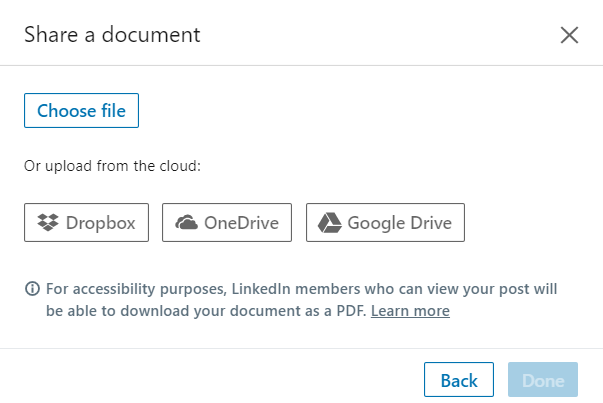
Task: Pick the Google Drive text label
Action: (400, 223)
